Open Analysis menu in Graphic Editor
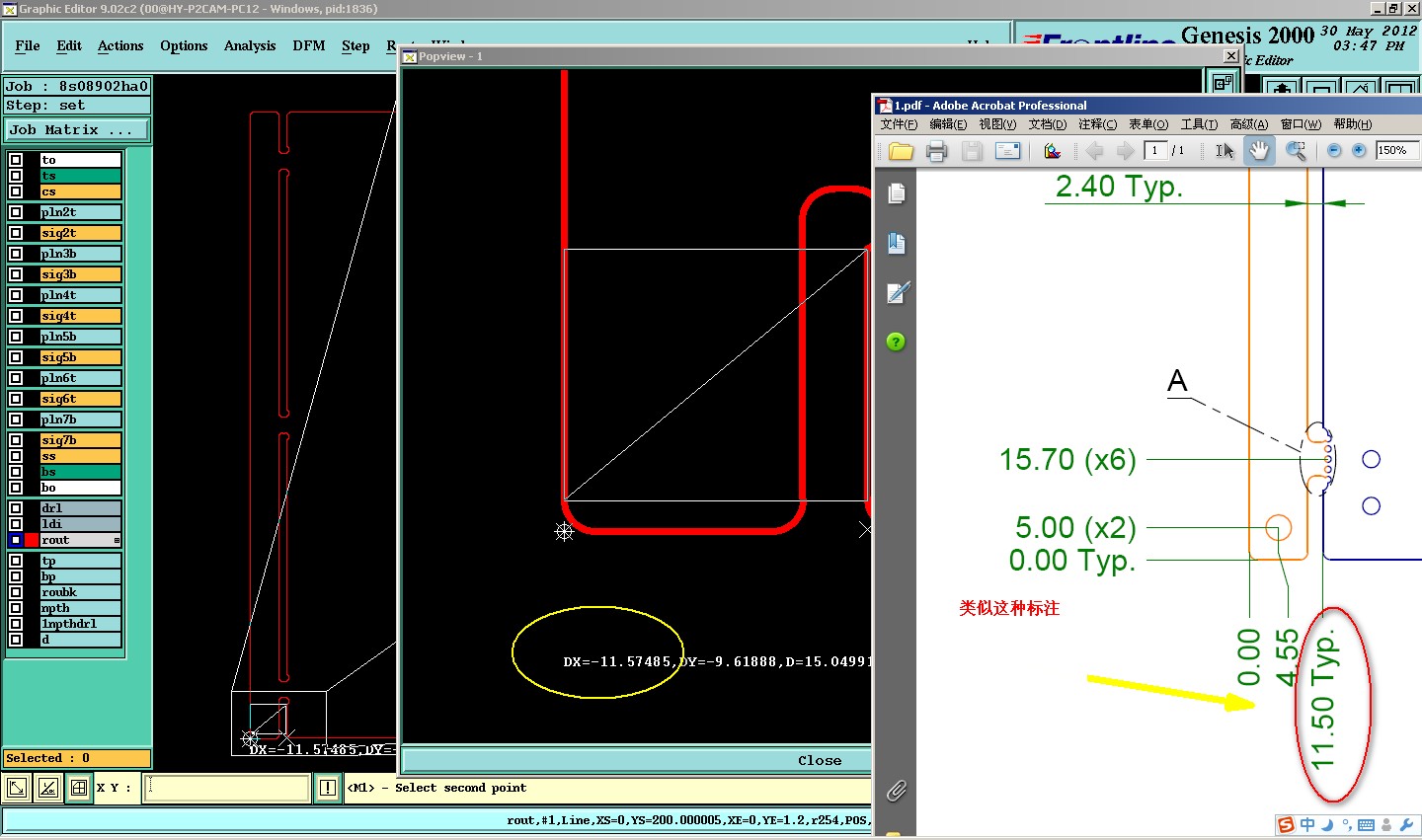The image size is (1422, 840). (250, 45)
